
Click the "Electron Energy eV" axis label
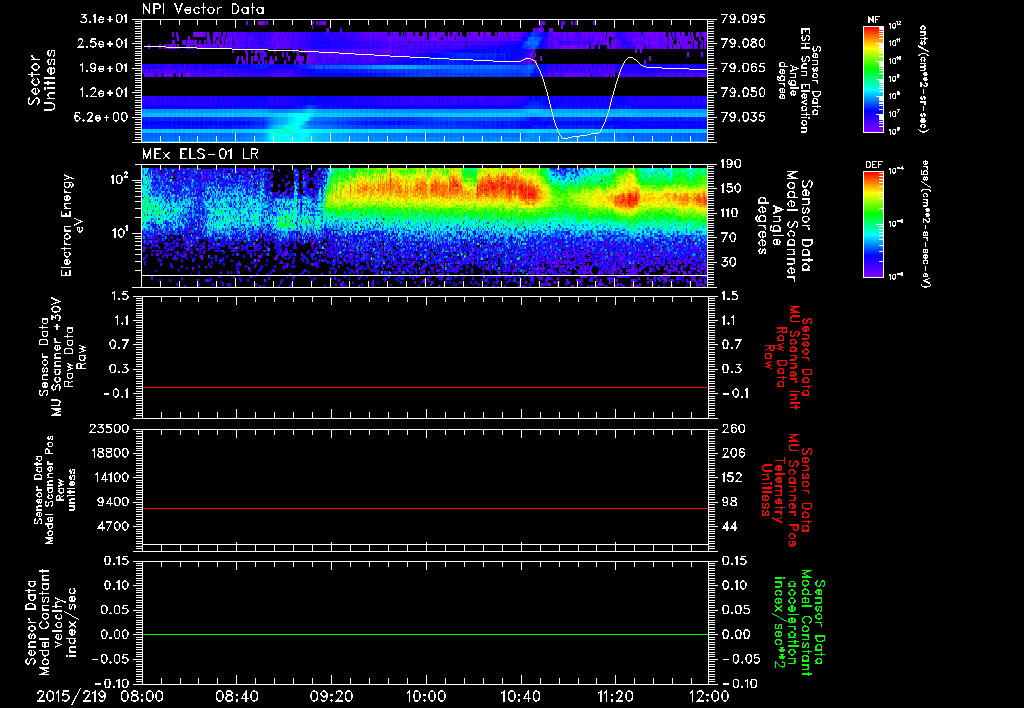[x=74, y=225]
